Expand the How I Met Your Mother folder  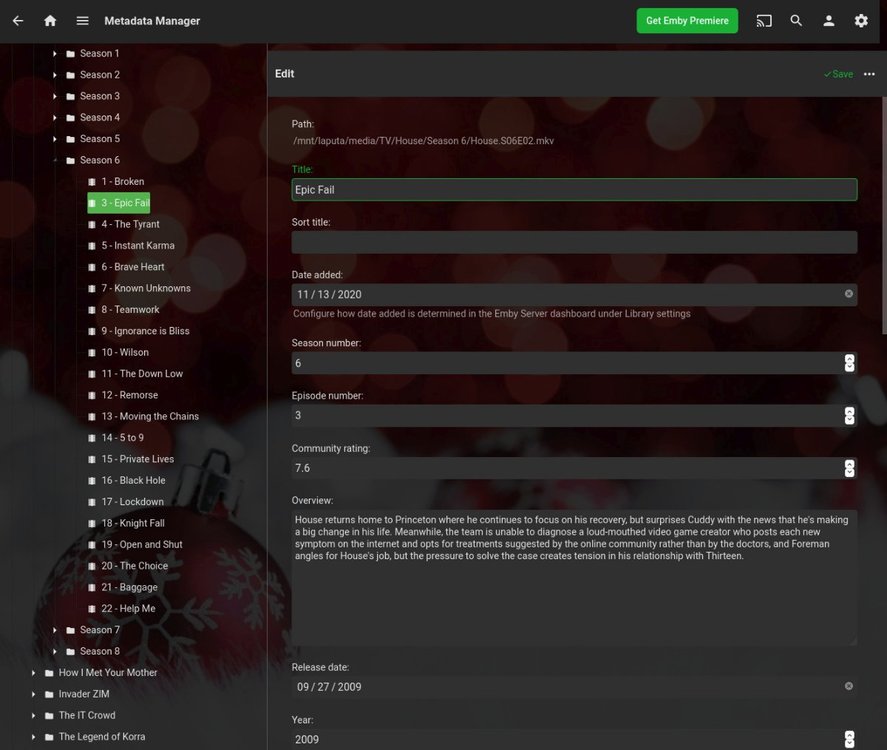[x=34, y=673]
